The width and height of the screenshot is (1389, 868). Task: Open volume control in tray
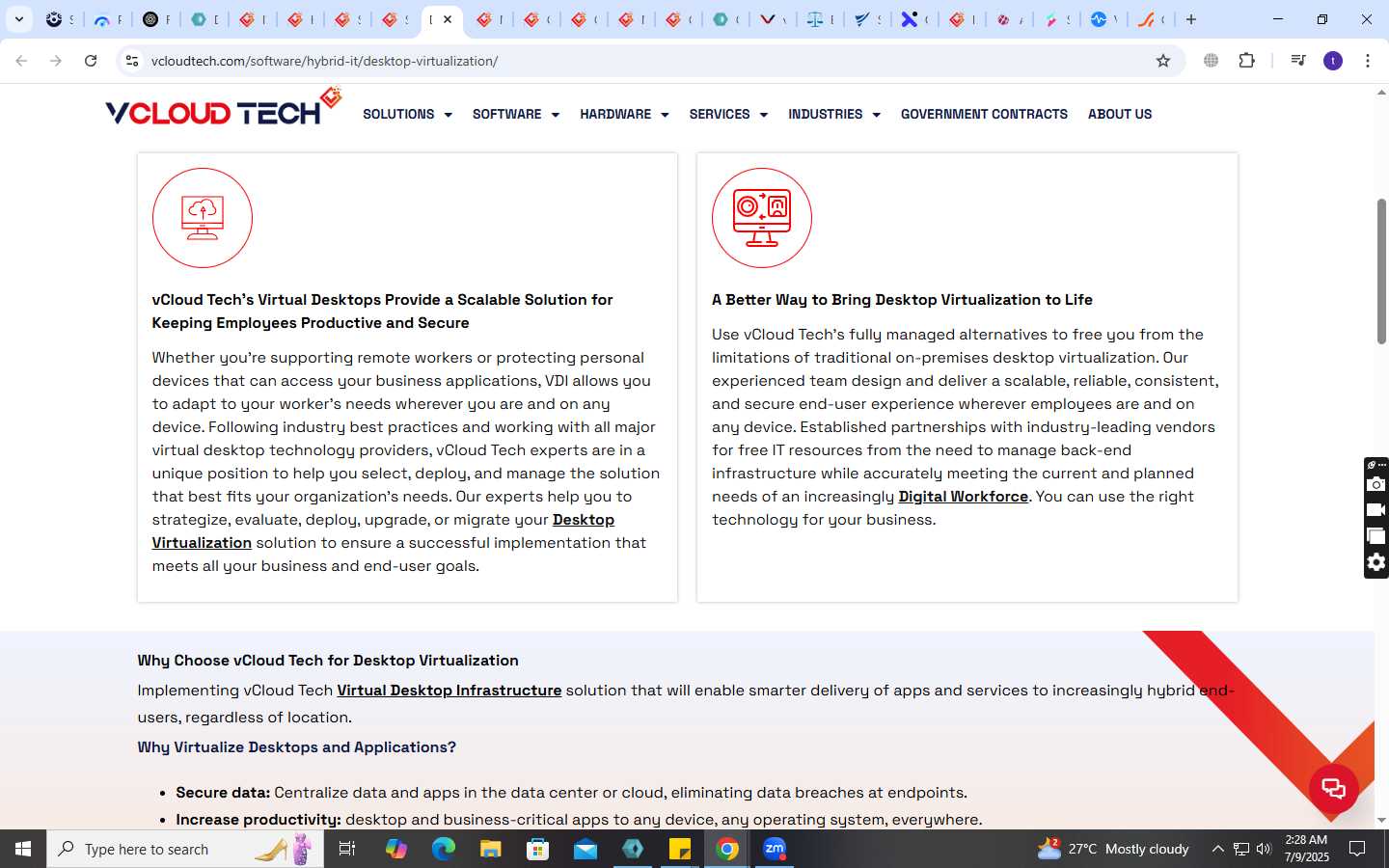coord(1264,849)
